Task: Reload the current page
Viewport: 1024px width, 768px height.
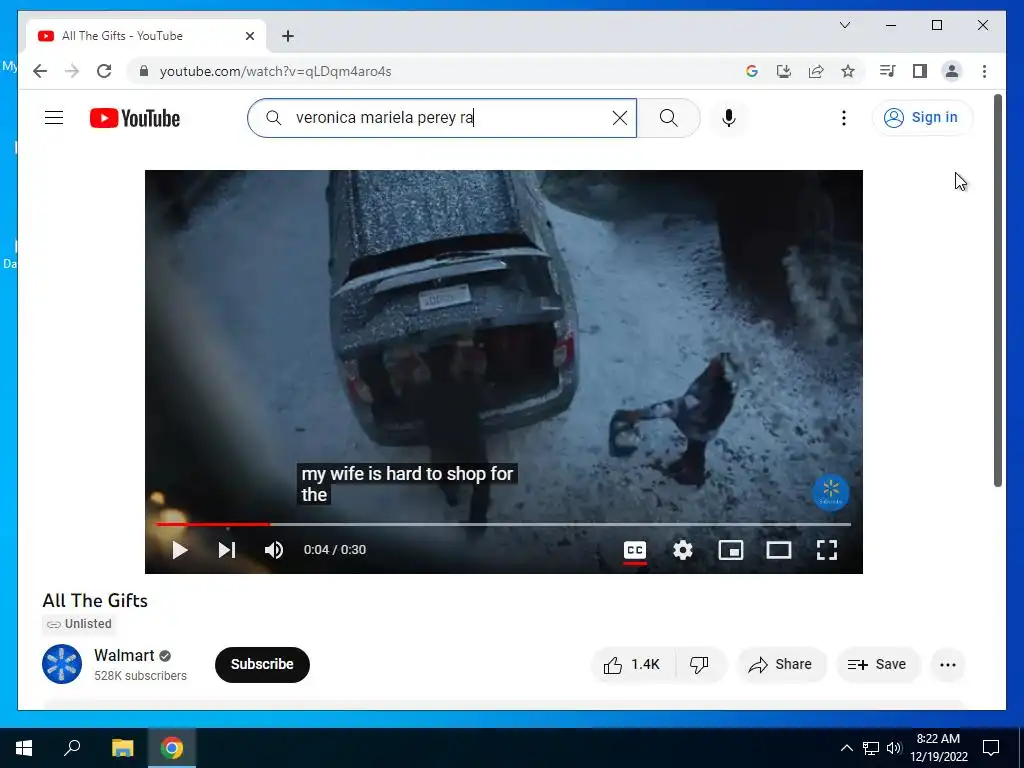Action: pos(104,71)
